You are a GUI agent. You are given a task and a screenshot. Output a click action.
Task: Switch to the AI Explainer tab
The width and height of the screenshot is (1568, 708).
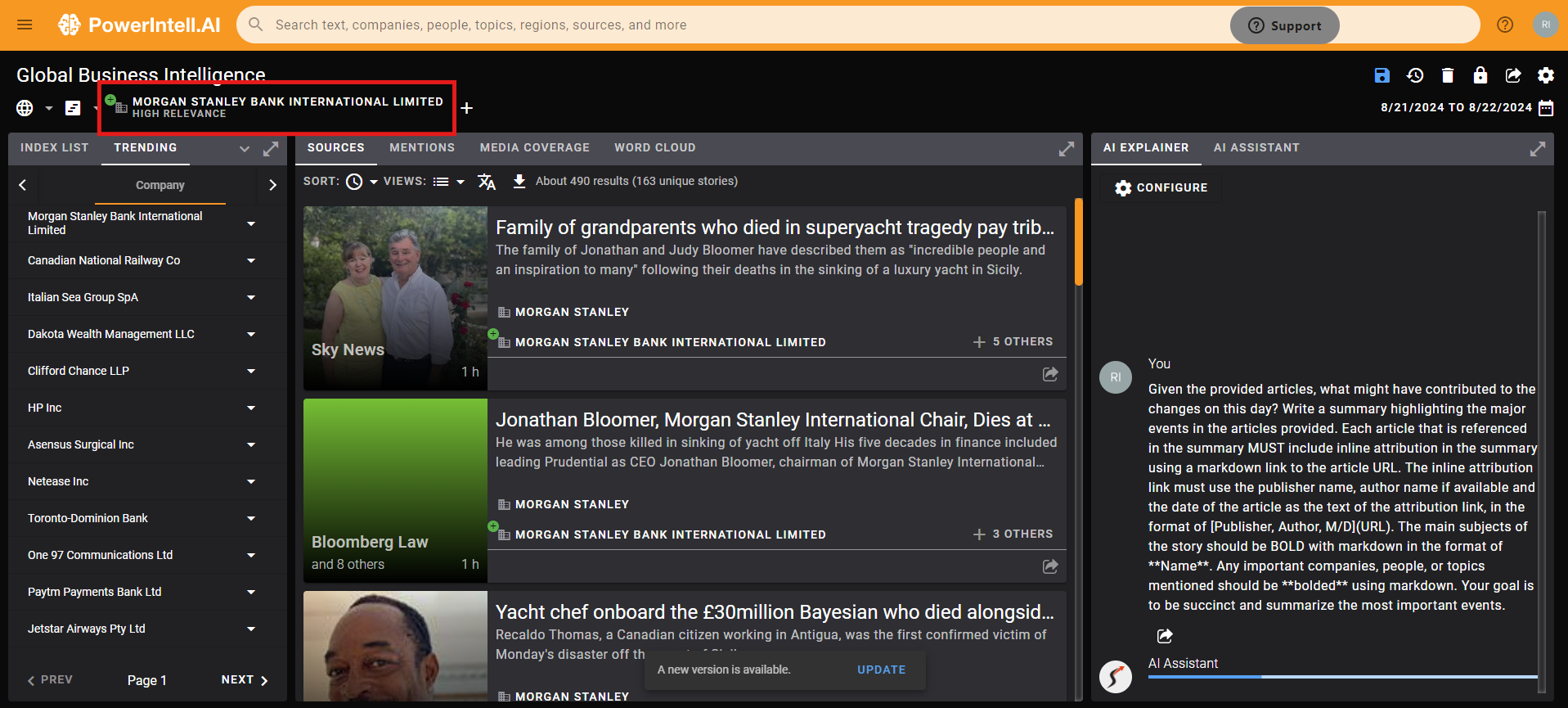click(x=1145, y=147)
